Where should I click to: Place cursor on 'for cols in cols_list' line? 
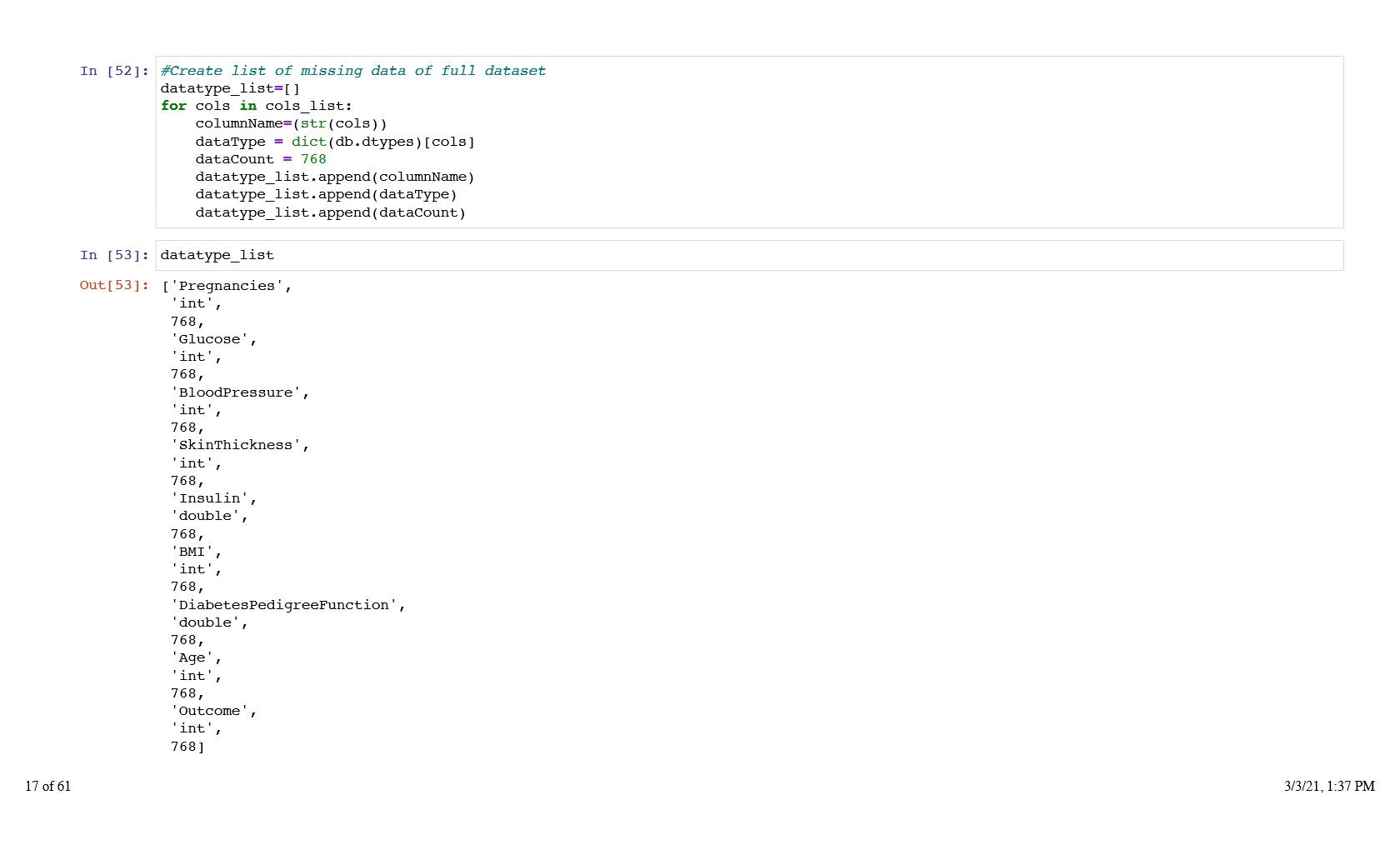[256, 106]
